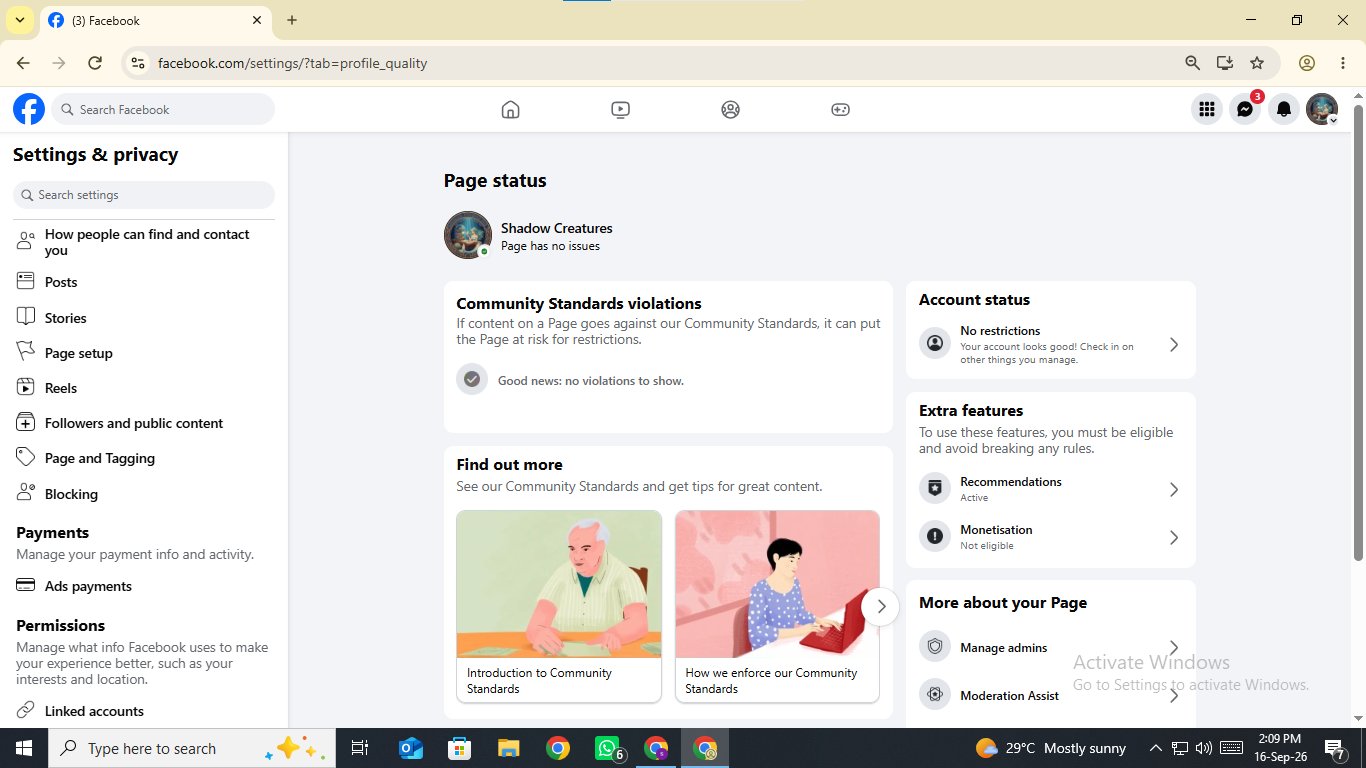Reload the page in the browser
The height and width of the screenshot is (768, 1366).
(x=95, y=63)
